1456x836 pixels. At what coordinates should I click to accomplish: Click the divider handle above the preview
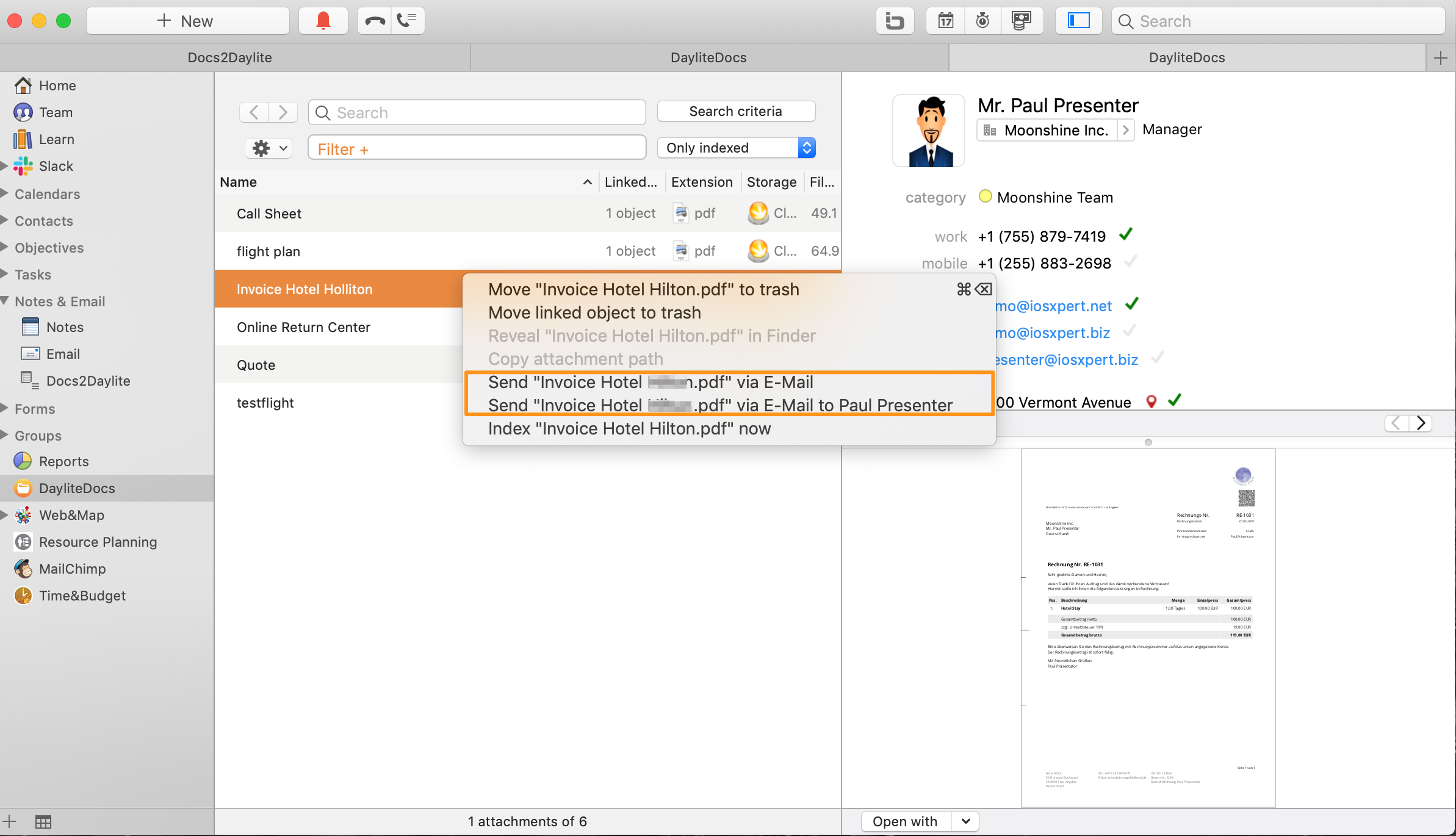(x=1148, y=442)
